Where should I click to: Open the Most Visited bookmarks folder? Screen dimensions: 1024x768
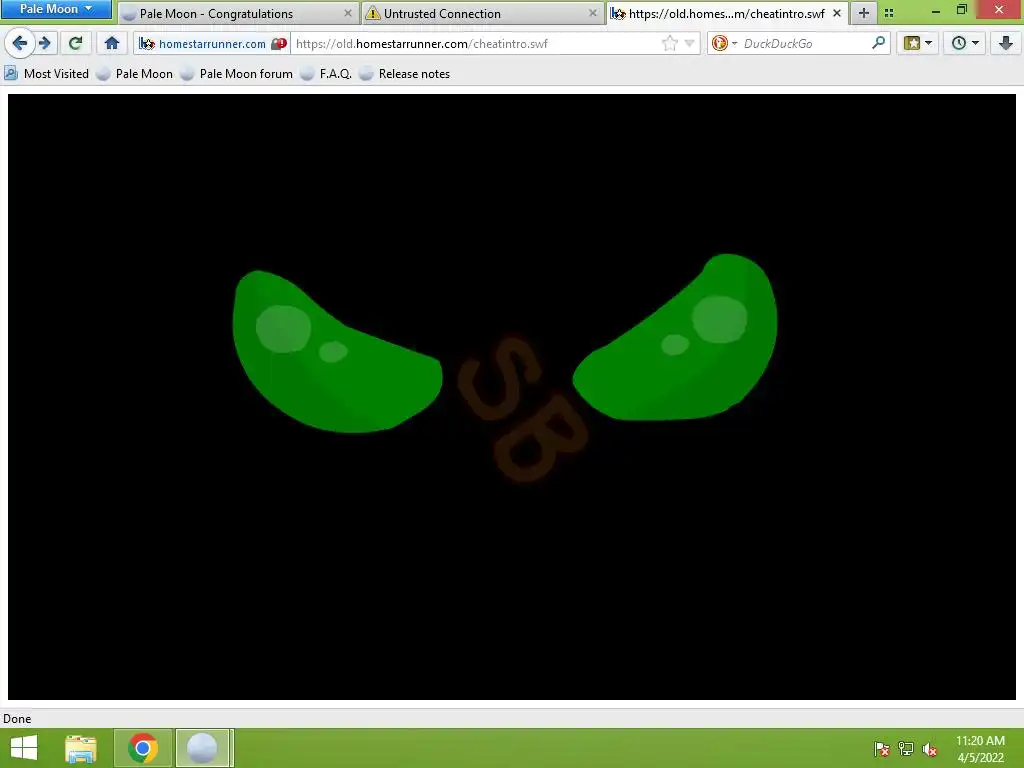46,74
